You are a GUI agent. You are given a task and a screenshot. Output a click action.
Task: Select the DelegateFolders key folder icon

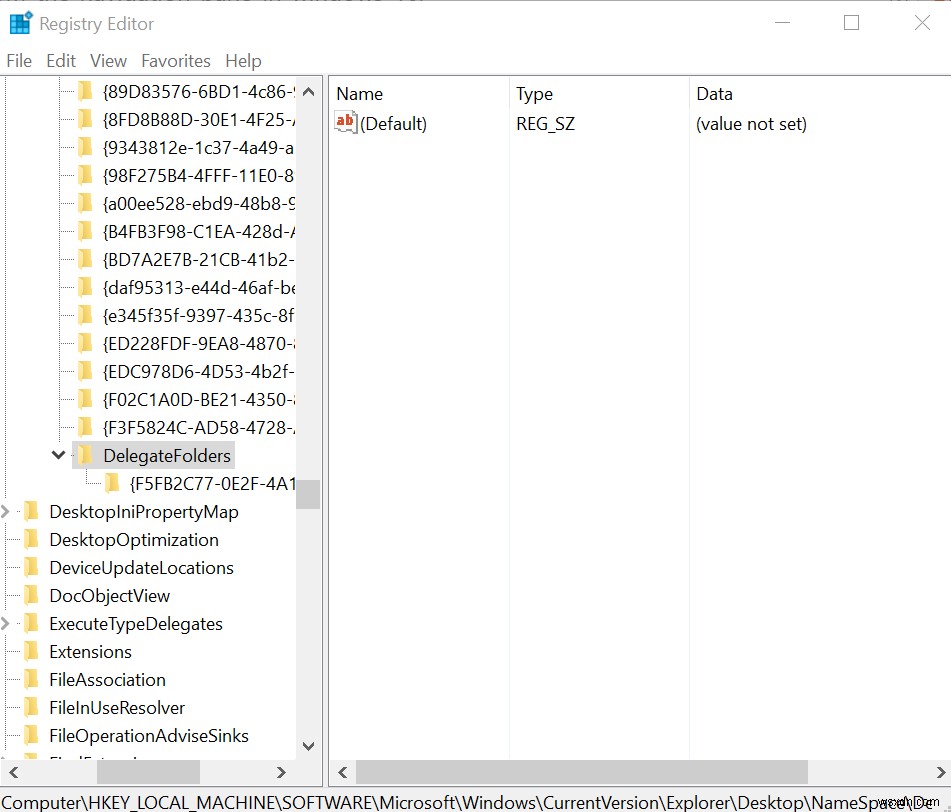(84, 455)
